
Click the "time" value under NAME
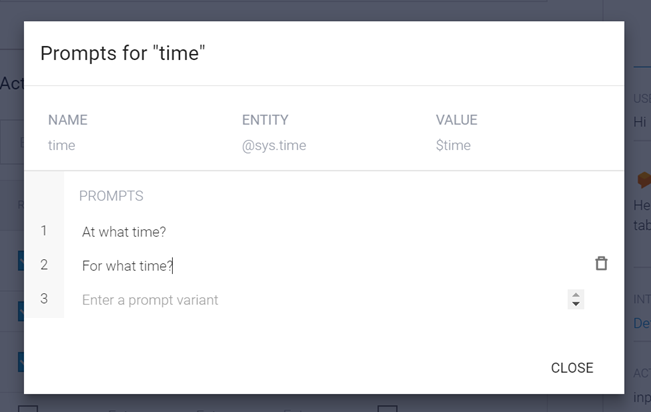click(x=62, y=146)
